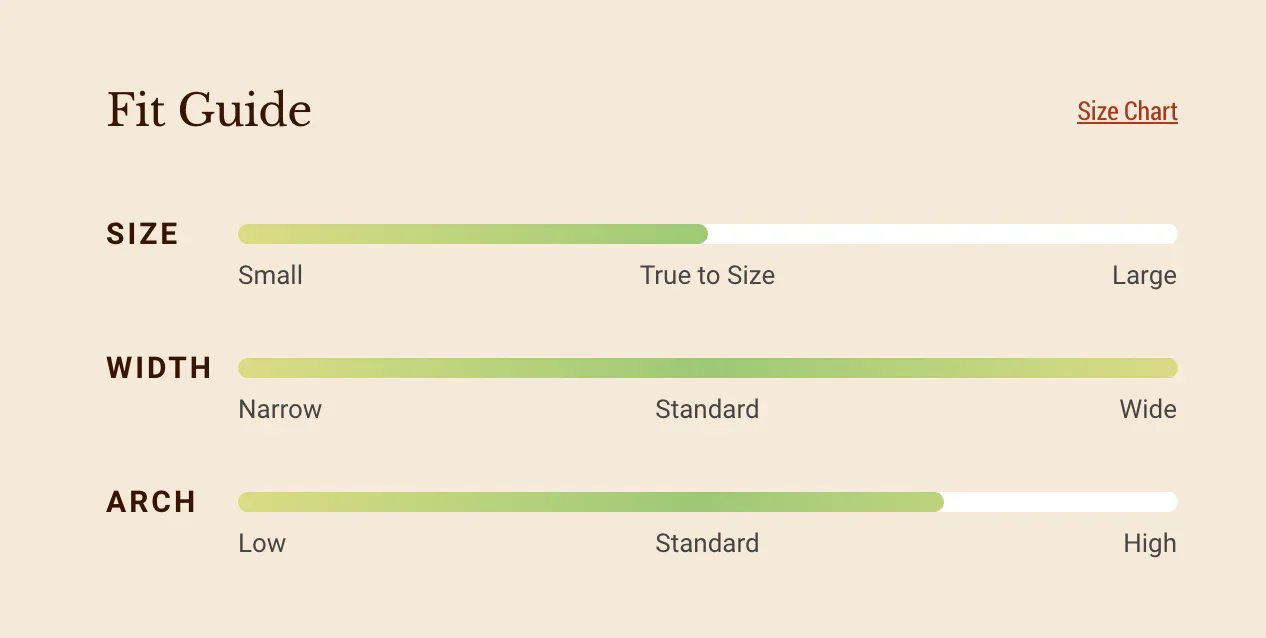1266x638 pixels.
Task: Click the ARCH row label
Action: 151,502
